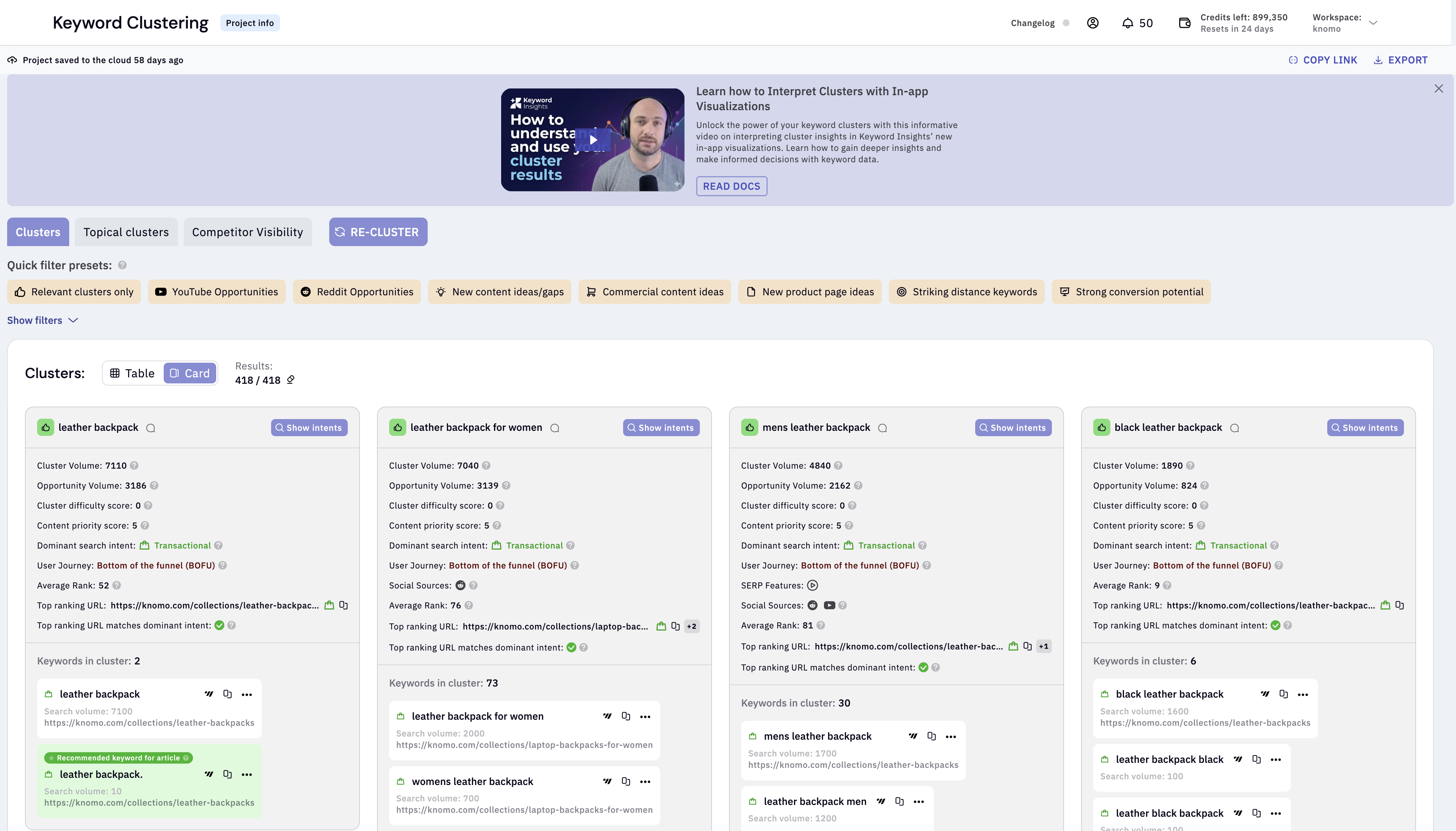Open the Workspace knomo dropdown

pyautogui.click(x=1373, y=23)
